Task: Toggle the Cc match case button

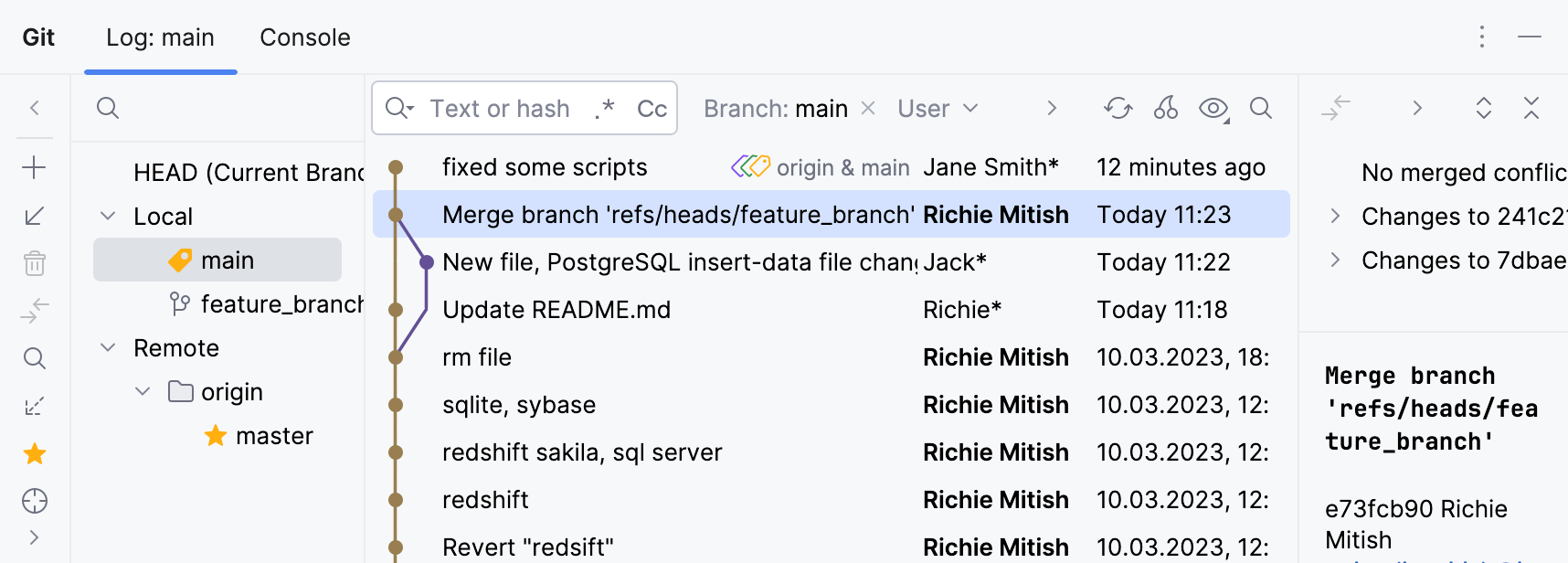Action: 652,109
